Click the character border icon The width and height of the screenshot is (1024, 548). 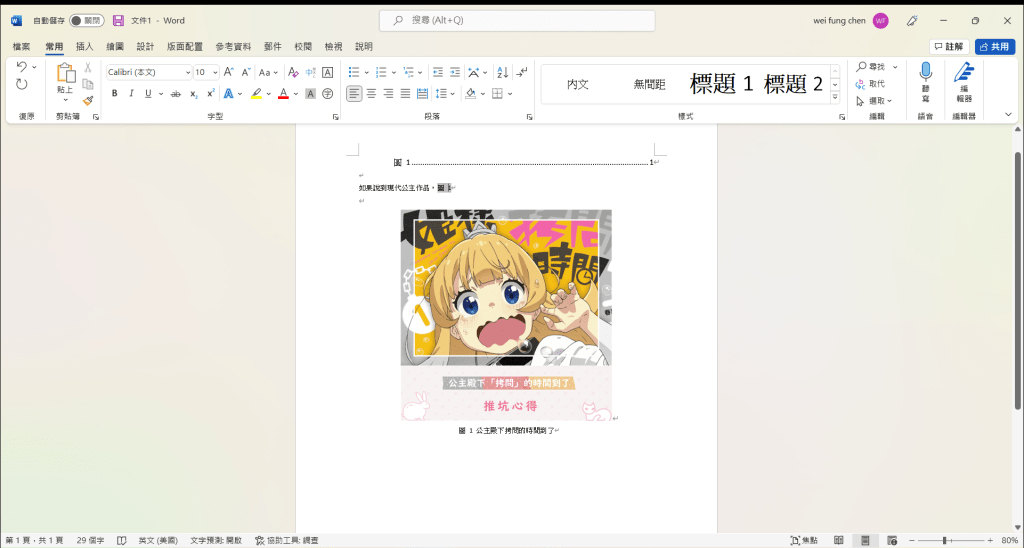point(328,72)
